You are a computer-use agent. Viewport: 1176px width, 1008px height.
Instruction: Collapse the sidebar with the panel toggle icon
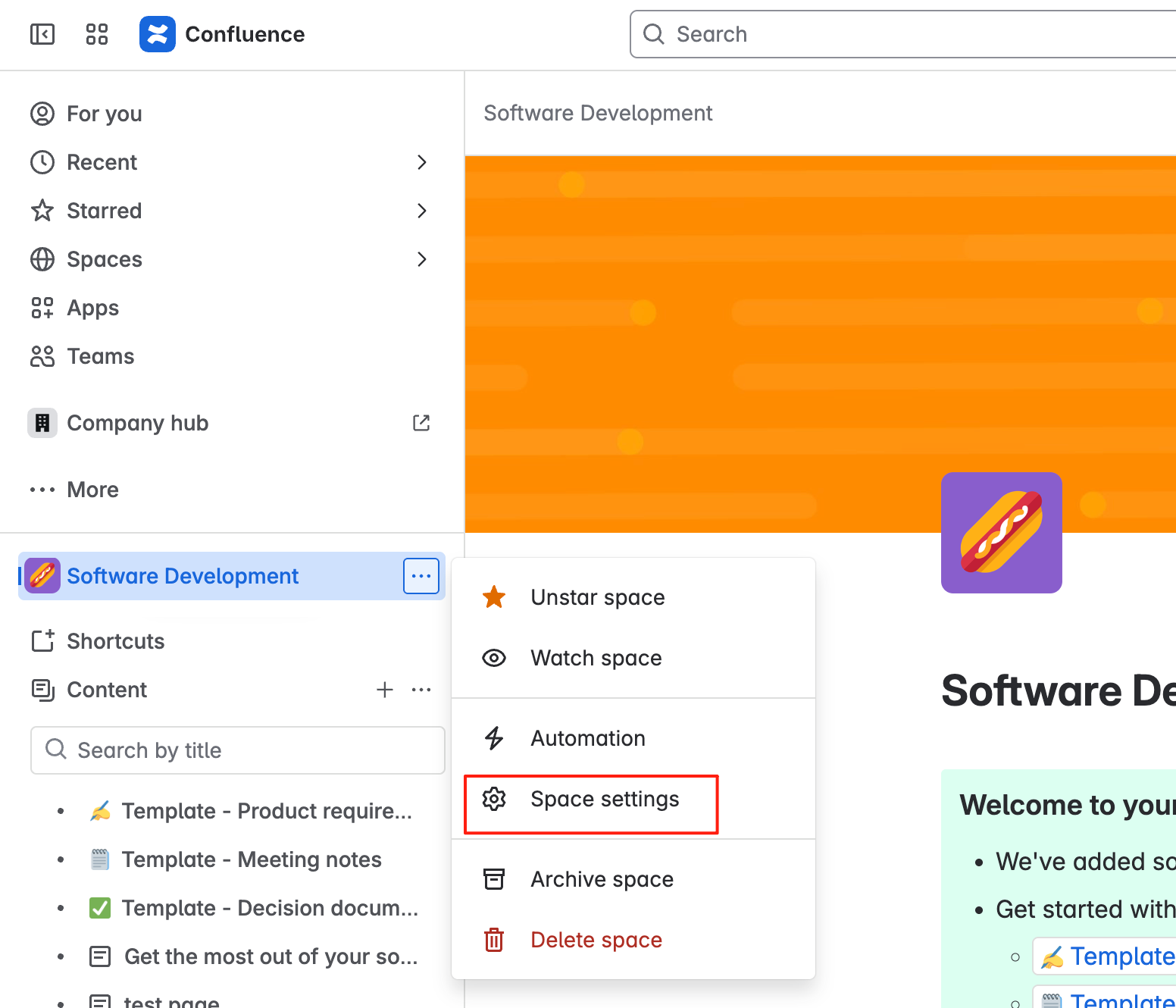point(42,34)
